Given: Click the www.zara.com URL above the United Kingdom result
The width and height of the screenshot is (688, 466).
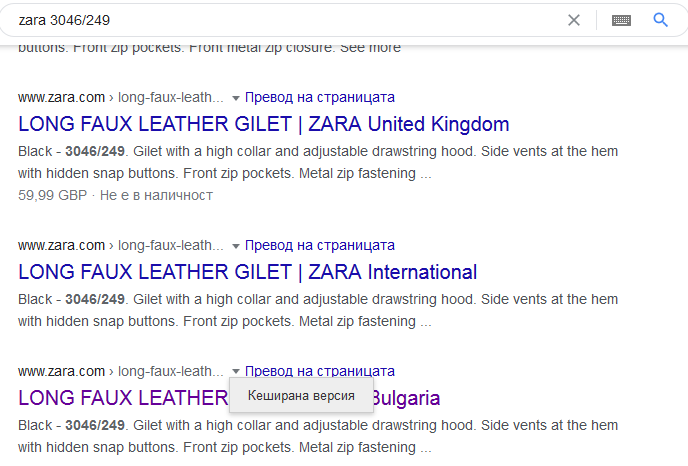Looking at the screenshot, I should point(61,97).
